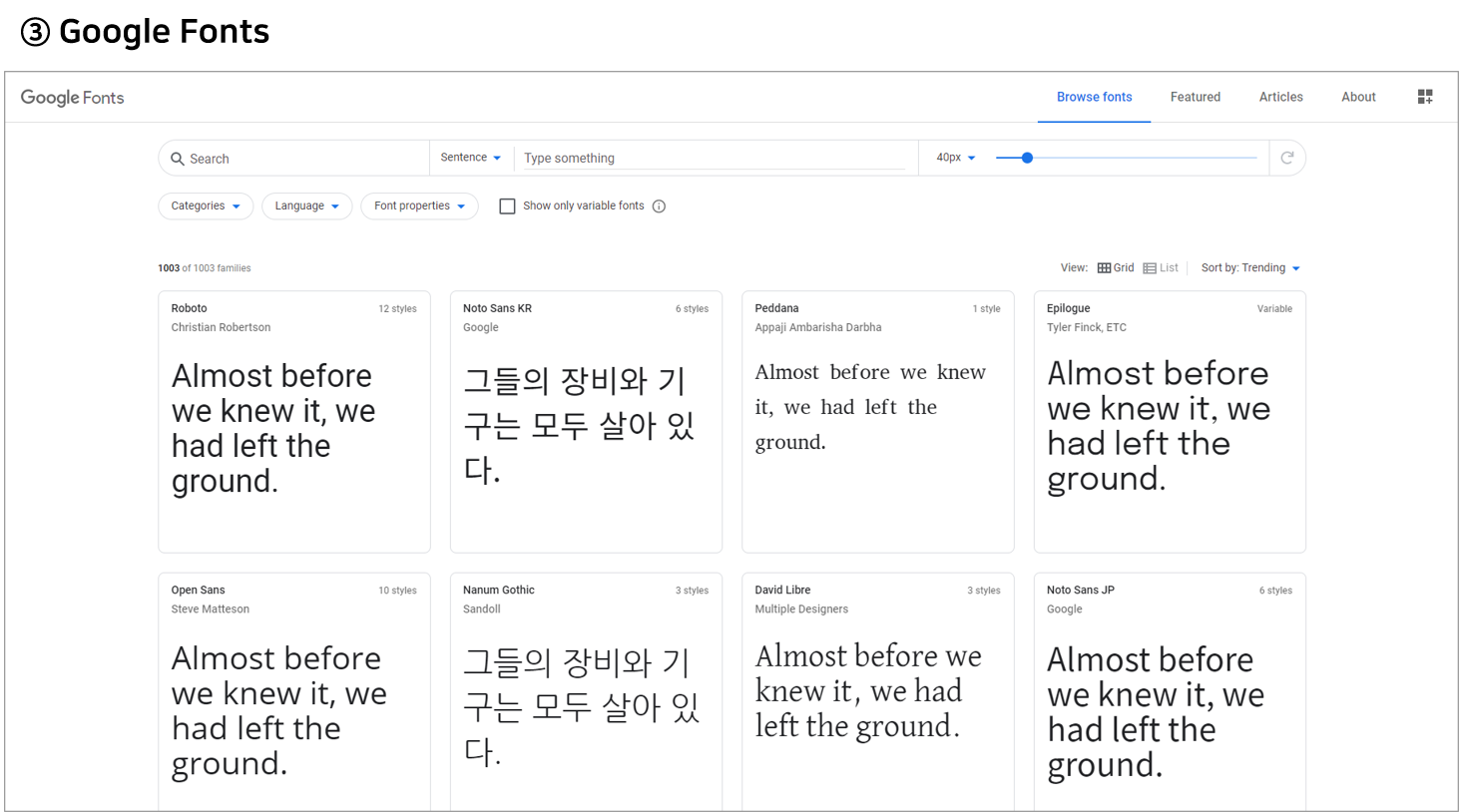Open the Nanum Gothic font card
Image resolution: width=1459 pixels, height=812 pixels.
(586, 691)
